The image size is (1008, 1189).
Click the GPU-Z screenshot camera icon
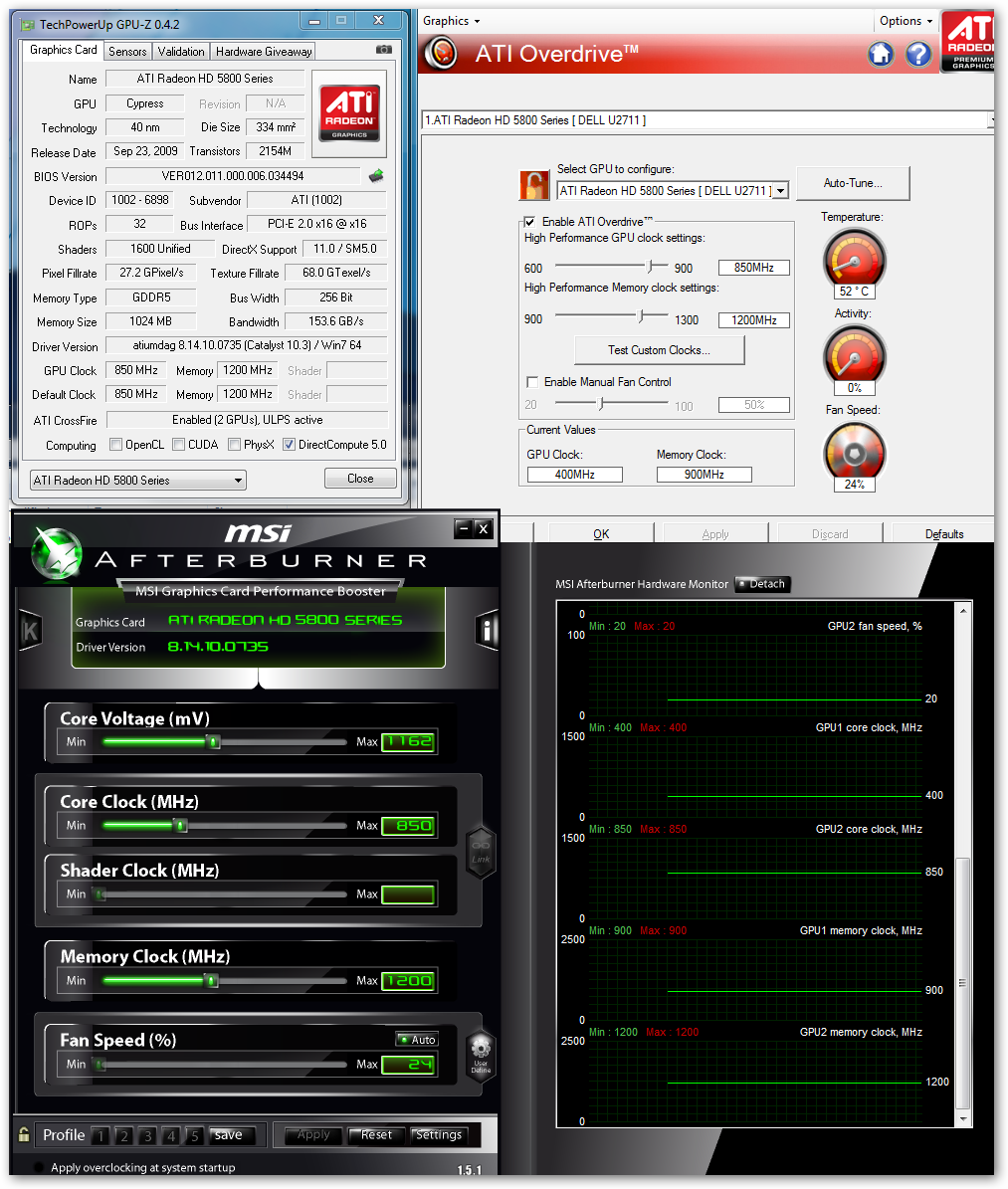click(x=384, y=50)
